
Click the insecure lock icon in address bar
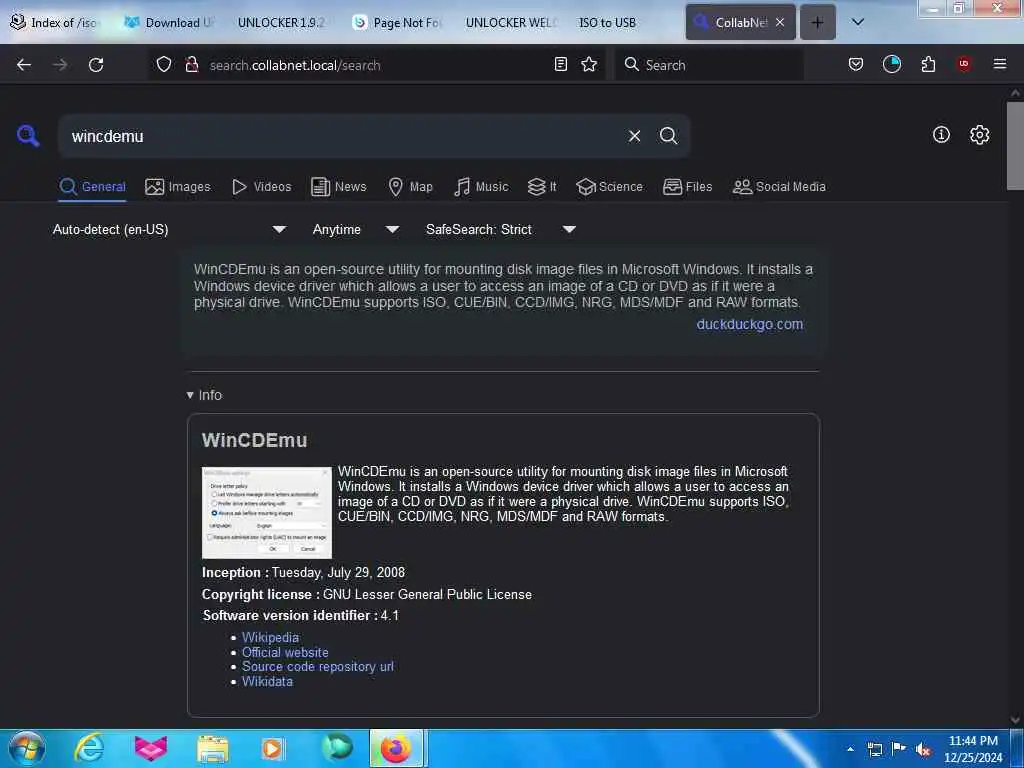pos(191,64)
